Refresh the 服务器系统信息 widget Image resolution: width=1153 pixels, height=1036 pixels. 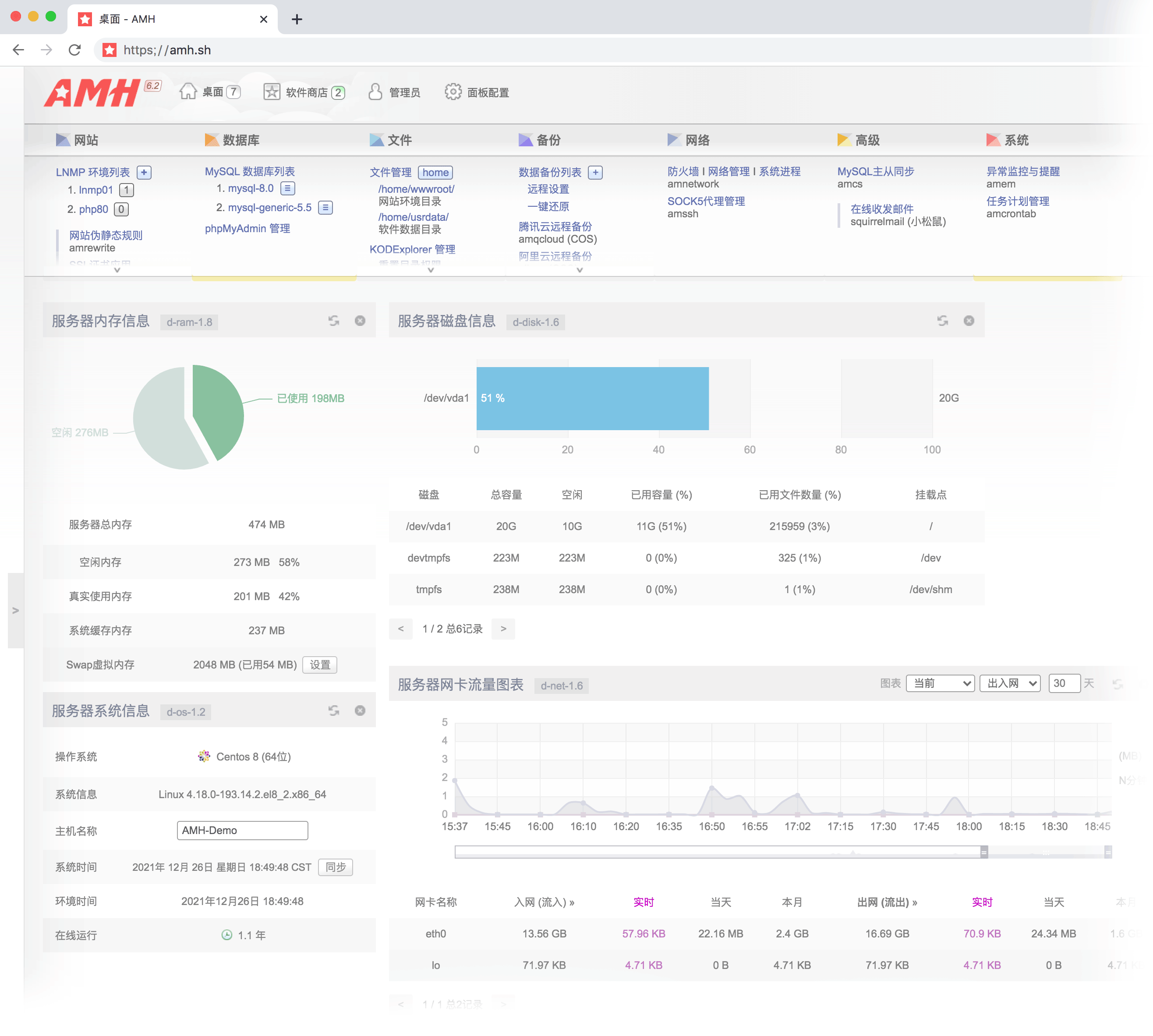click(334, 711)
